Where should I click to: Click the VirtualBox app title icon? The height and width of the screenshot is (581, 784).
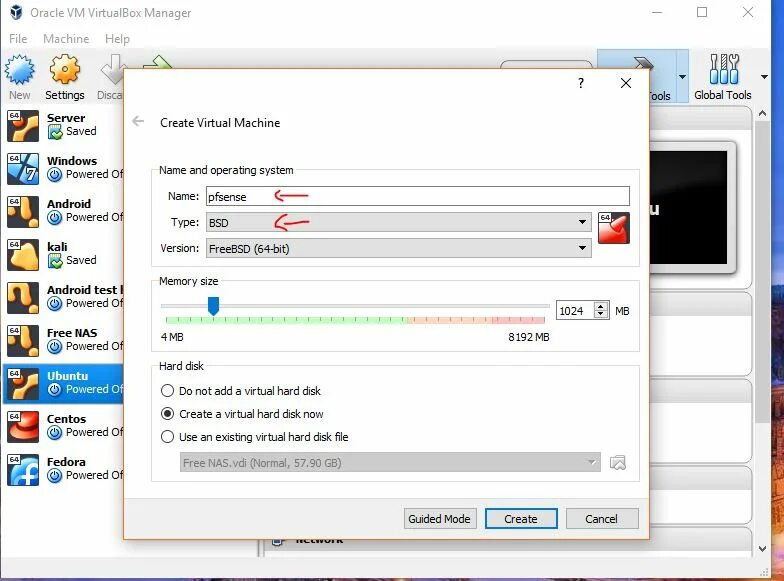tap(16, 12)
